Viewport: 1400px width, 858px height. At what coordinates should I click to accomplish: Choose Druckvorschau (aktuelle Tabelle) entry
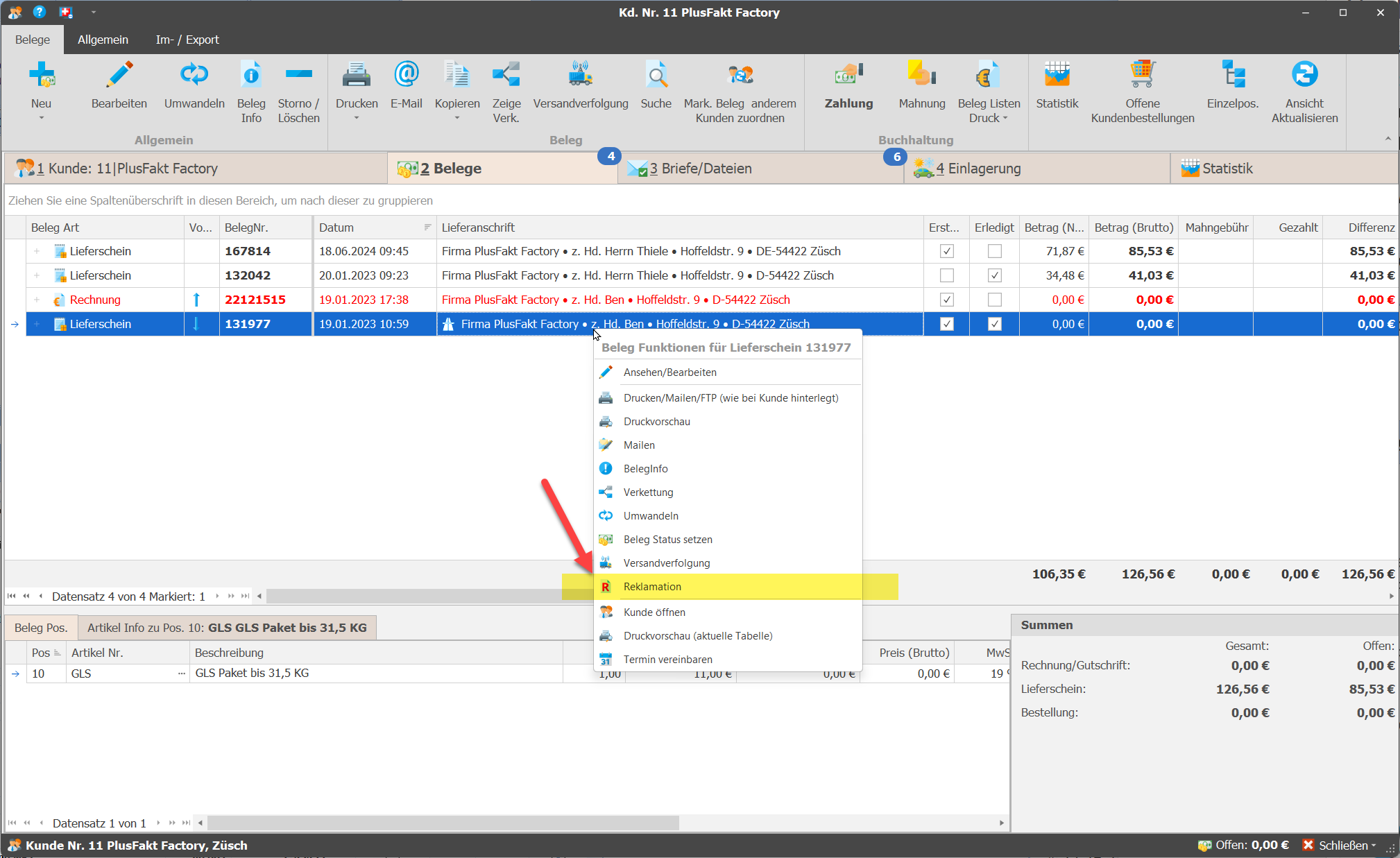click(x=728, y=636)
